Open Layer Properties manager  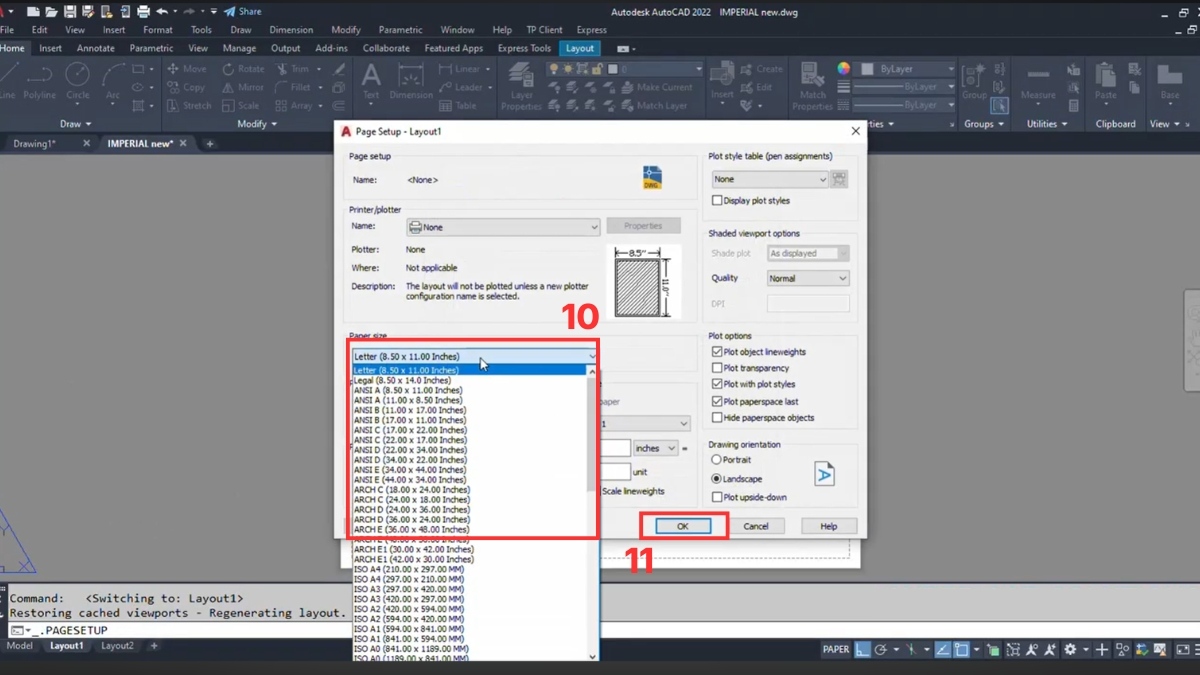(521, 86)
